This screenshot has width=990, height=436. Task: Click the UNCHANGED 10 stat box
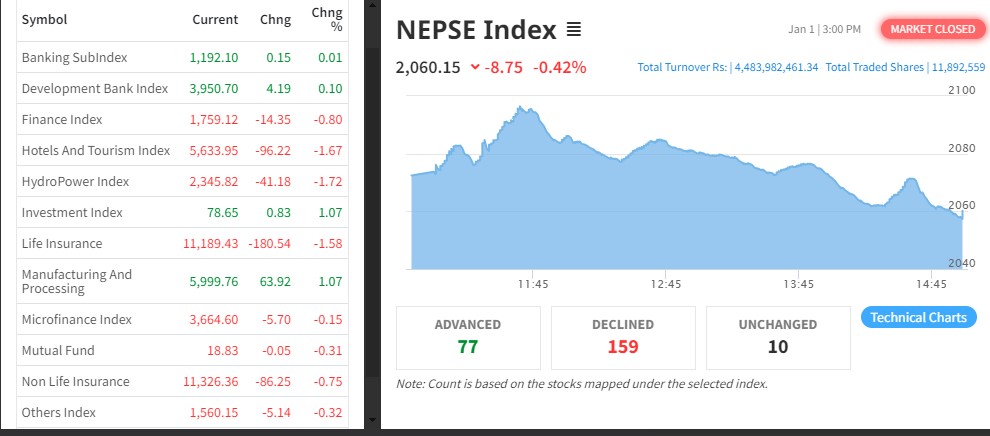coord(777,337)
